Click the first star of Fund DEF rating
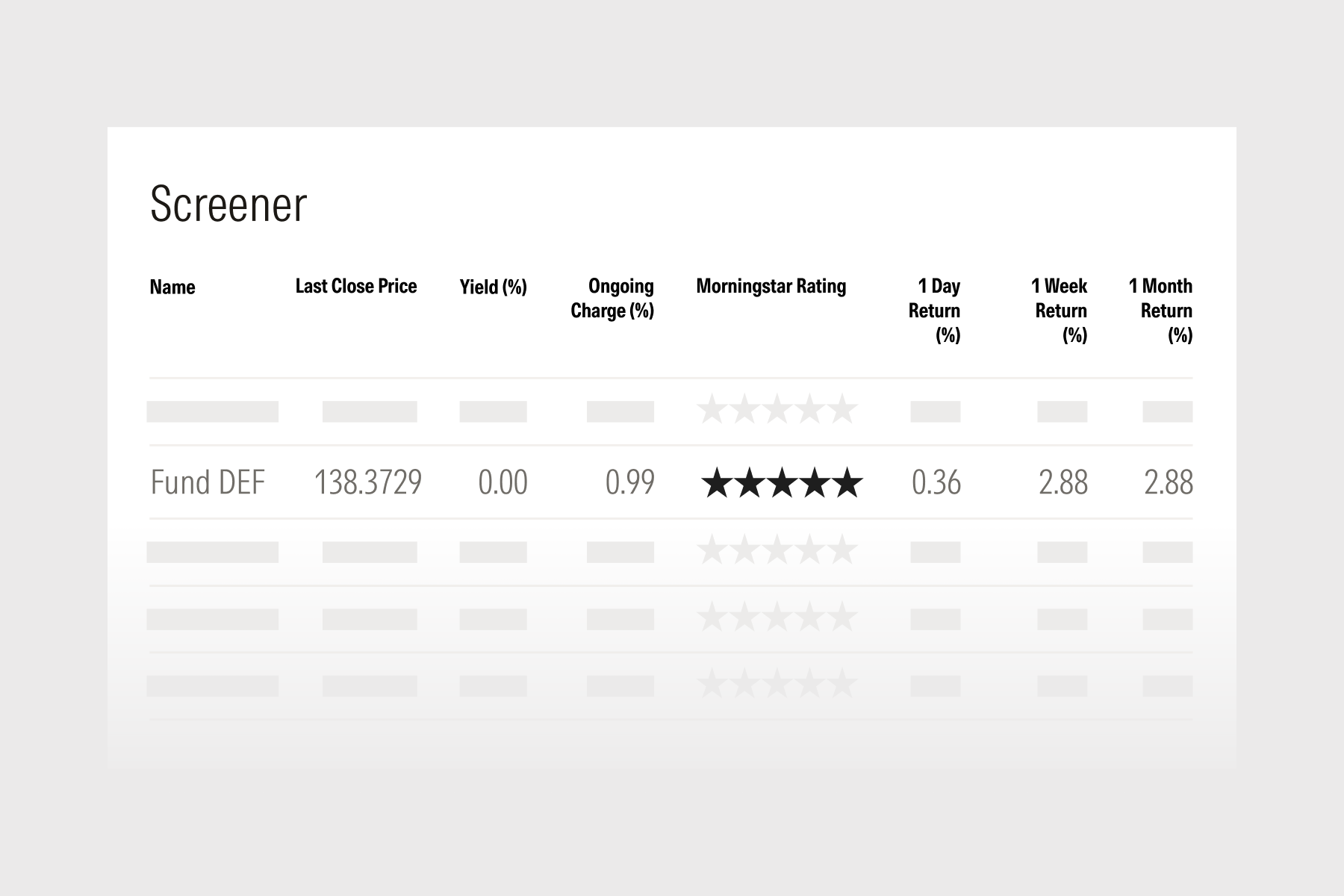This screenshot has width=1344, height=896. (x=717, y=483)
